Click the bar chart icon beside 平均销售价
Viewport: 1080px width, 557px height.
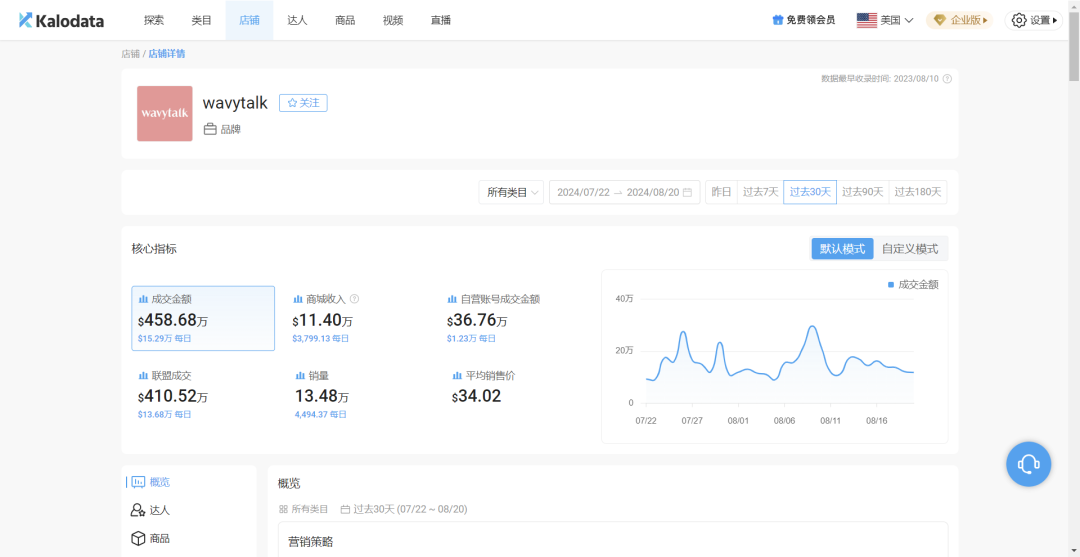point(457,376)
